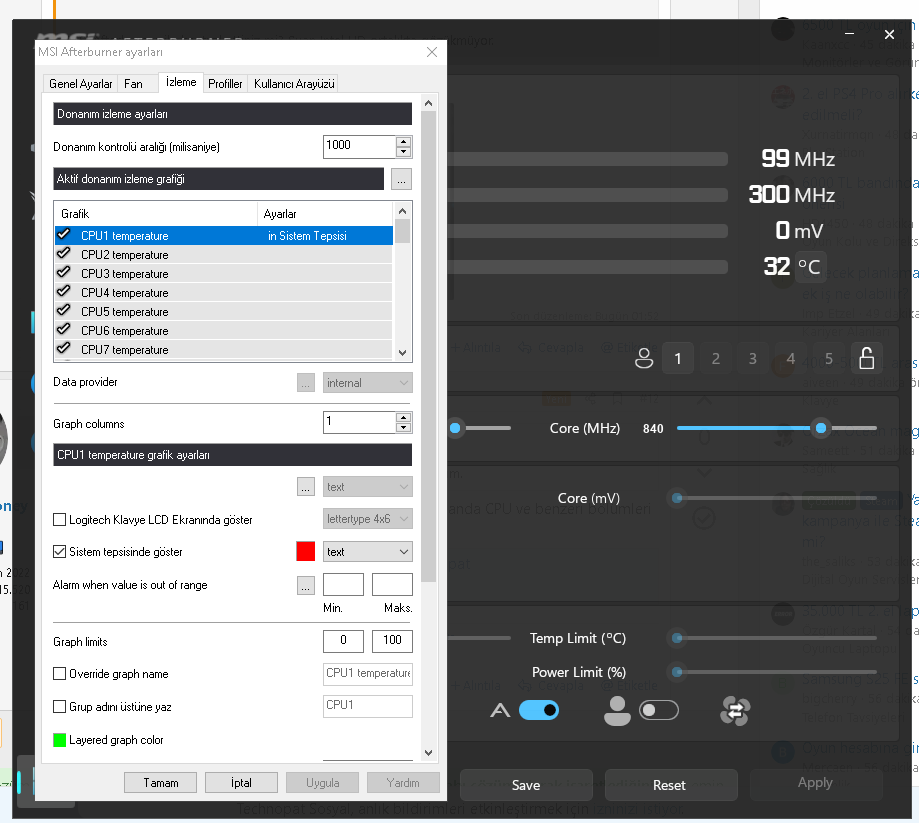Image resolution: width=919 pixels, height=823 pixels.
Task: Select profile slot 3
Action: point(753,358)
